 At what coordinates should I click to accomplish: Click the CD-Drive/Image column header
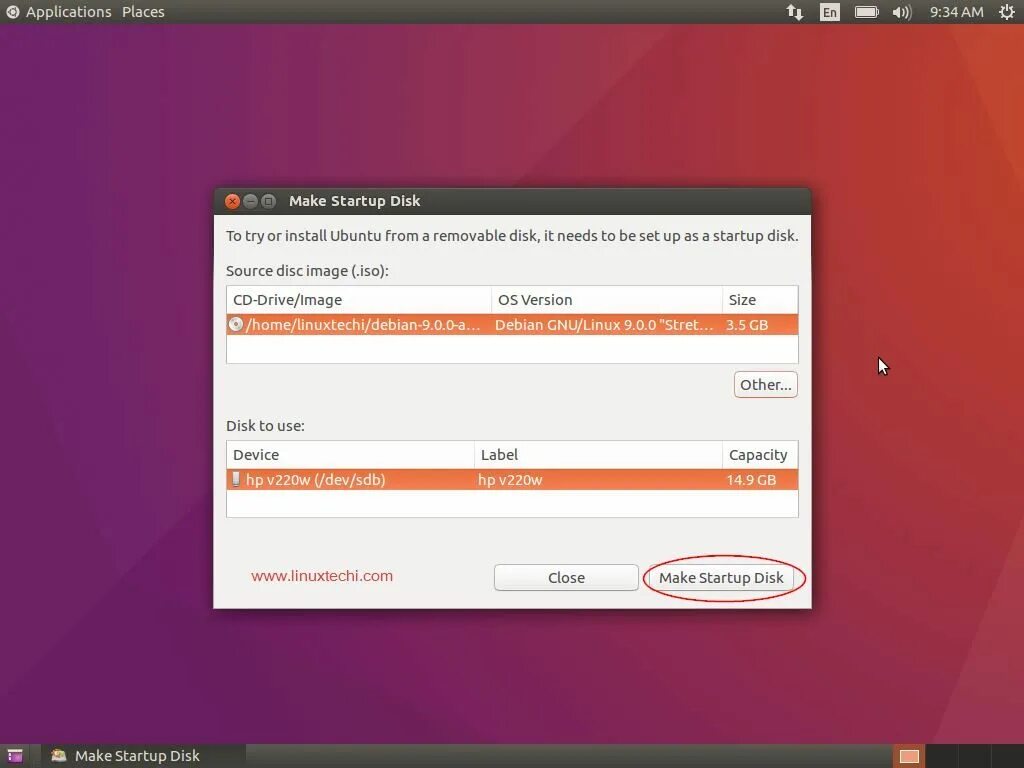(x=359, y=300)
